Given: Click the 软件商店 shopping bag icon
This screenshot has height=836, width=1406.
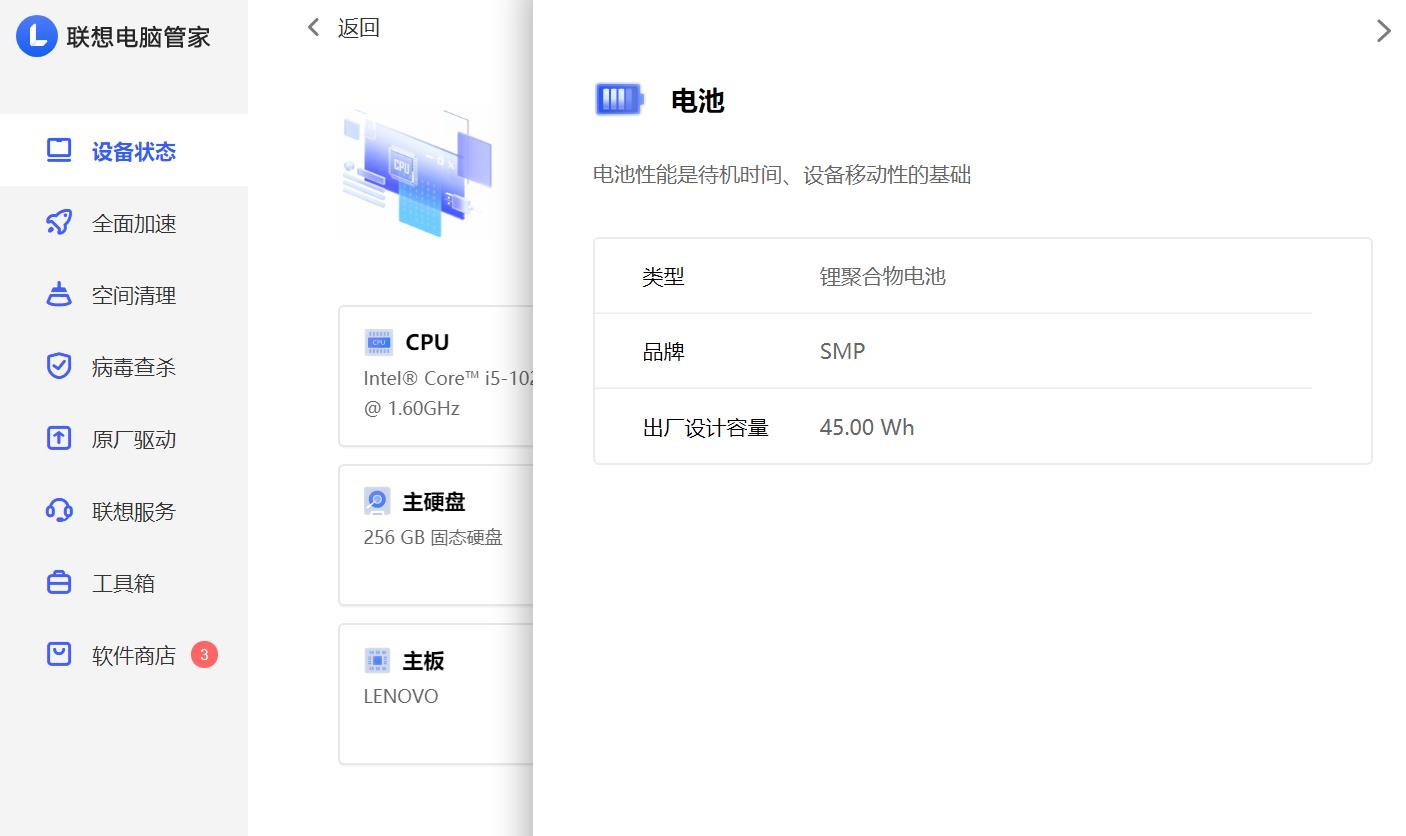Looking at the screenshot, I should 59,654.
